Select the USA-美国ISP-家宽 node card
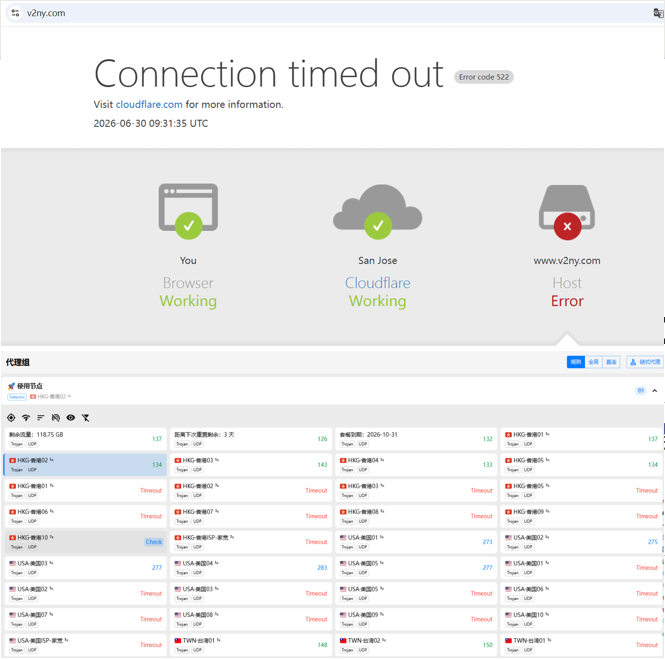This screenshot has height=659, width=665. tap(85, 645)
